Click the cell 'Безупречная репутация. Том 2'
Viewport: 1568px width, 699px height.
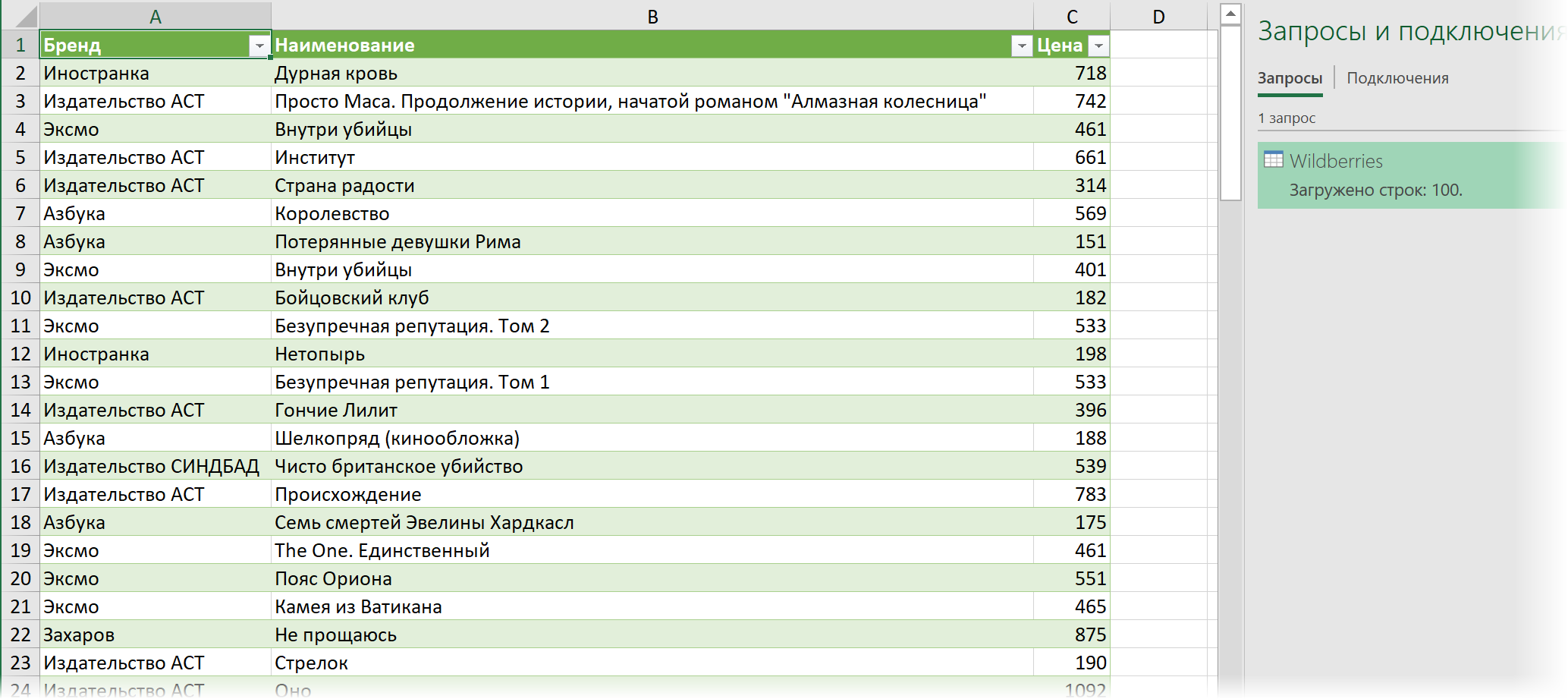652,326
